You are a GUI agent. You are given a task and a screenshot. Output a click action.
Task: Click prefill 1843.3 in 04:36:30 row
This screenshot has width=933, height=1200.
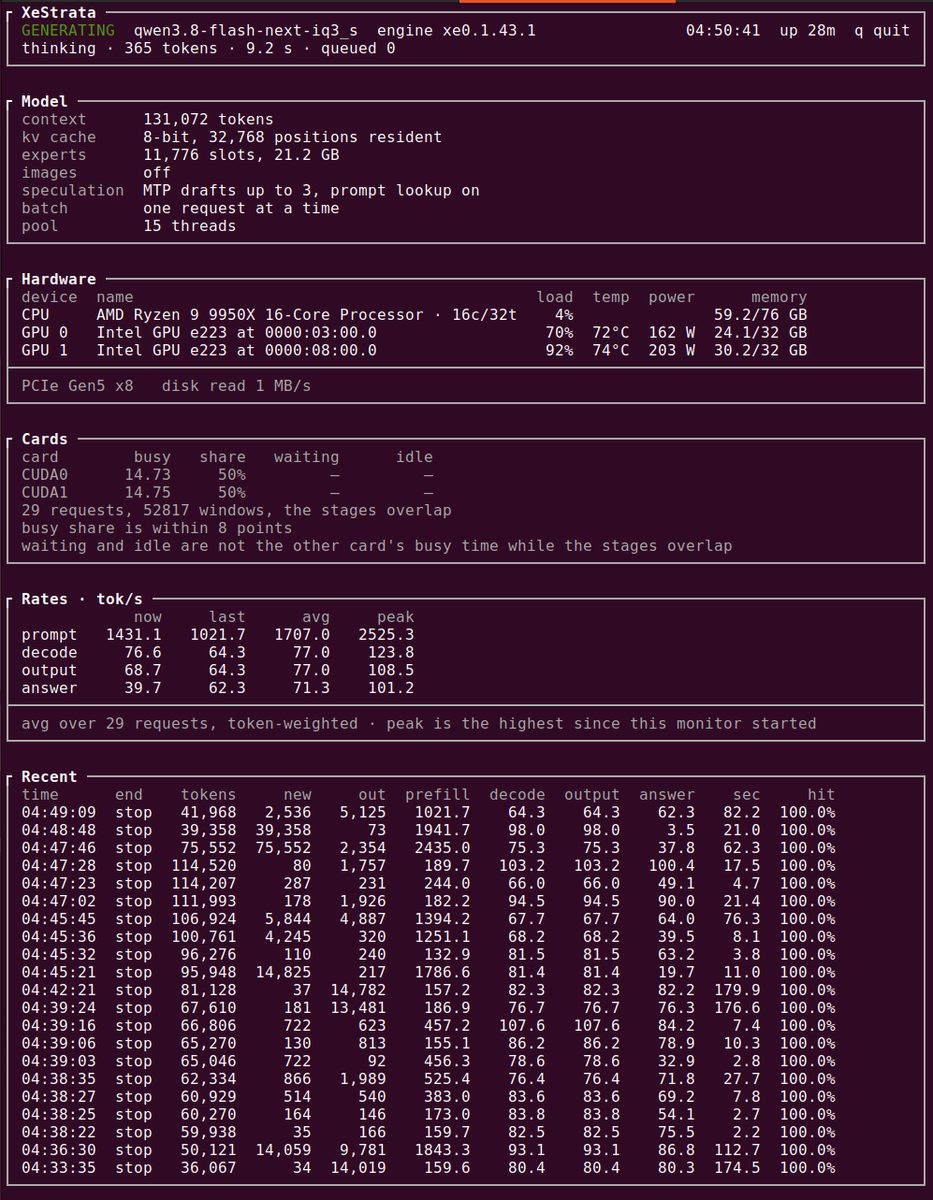442,1150
